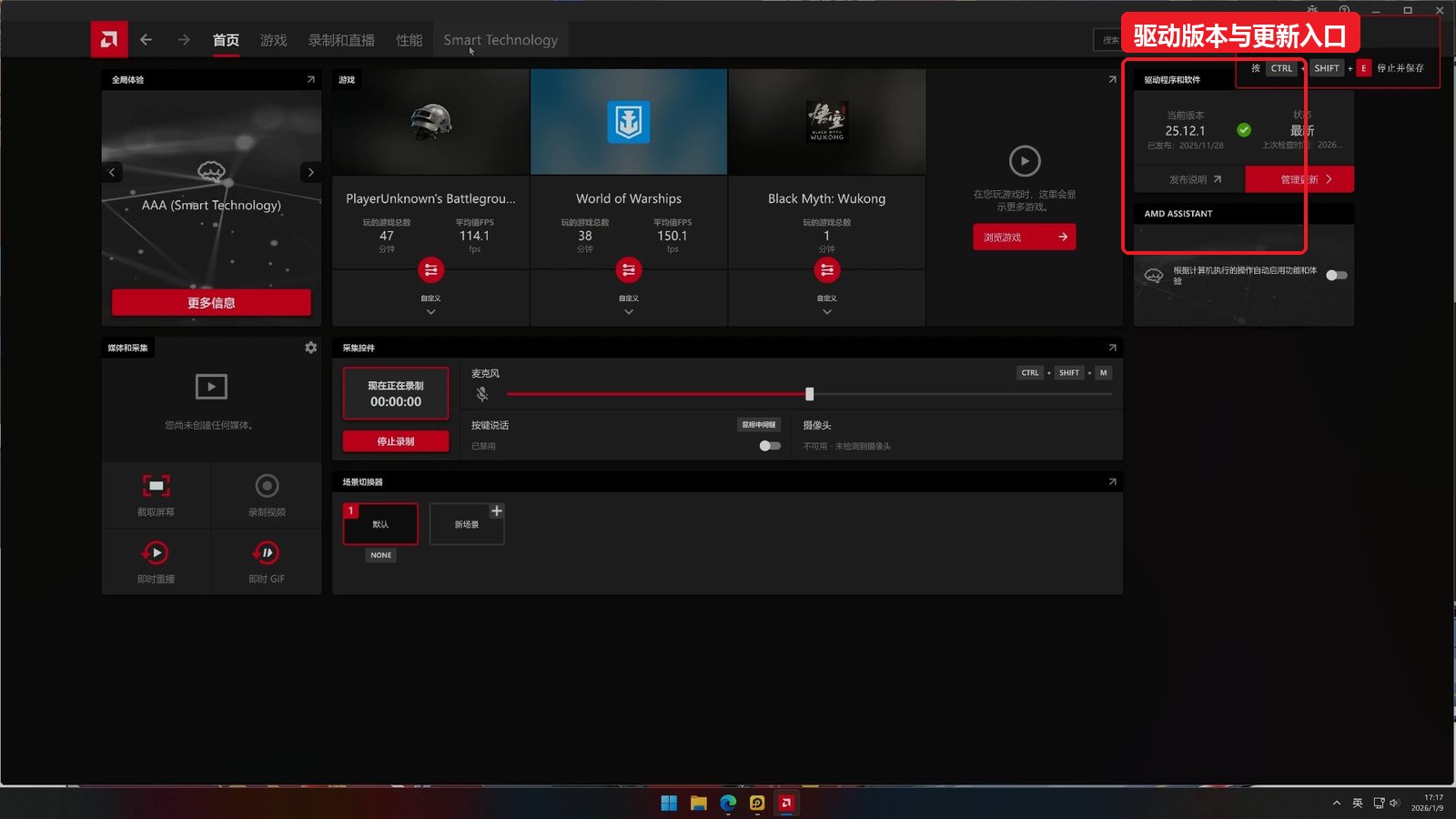This screenshot has width=1456, height=819.
Task: Open World of Warships tuning settings icon
Action: coord(629,269)
